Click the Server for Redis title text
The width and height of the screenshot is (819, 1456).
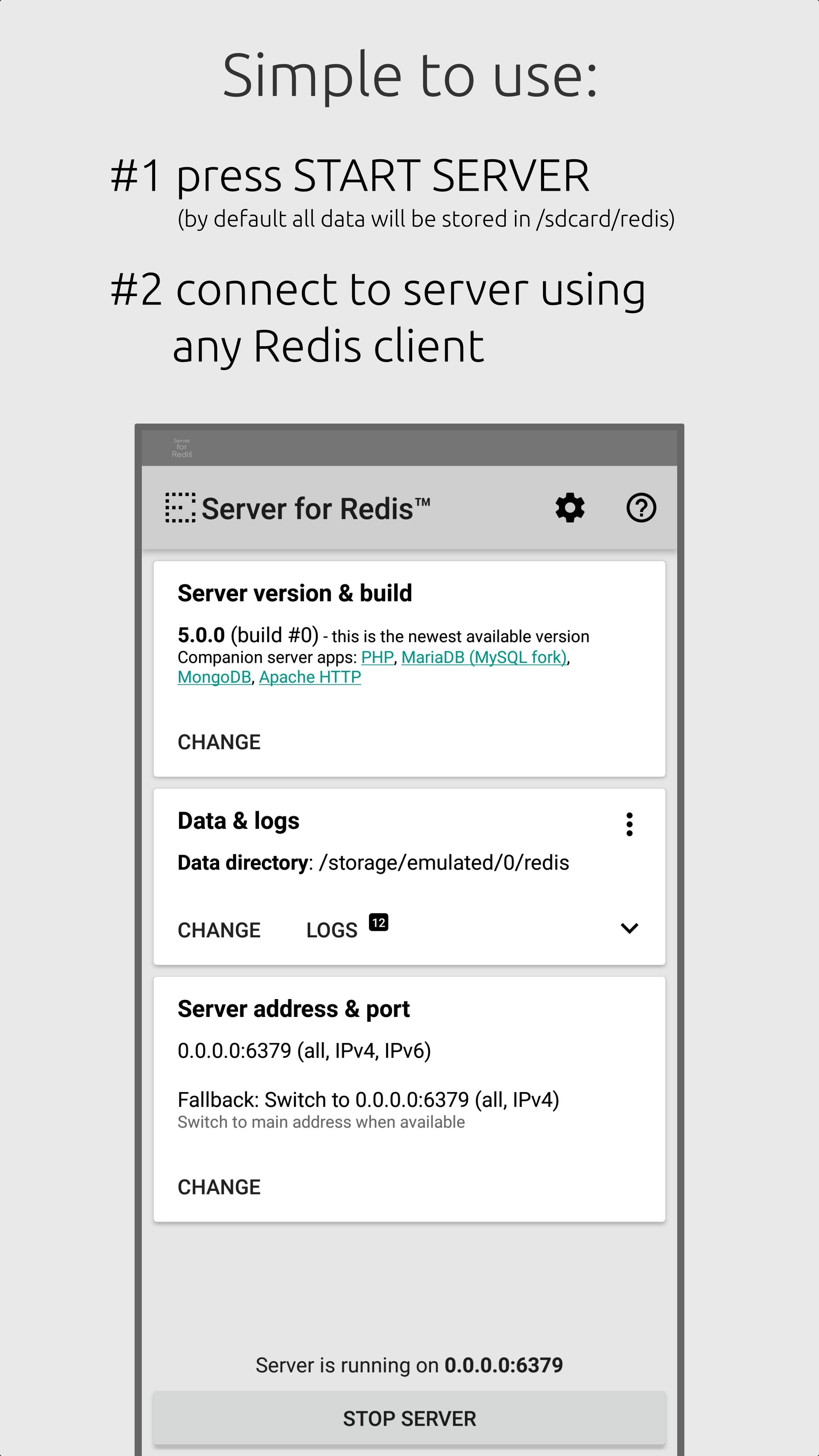point(315,509)
